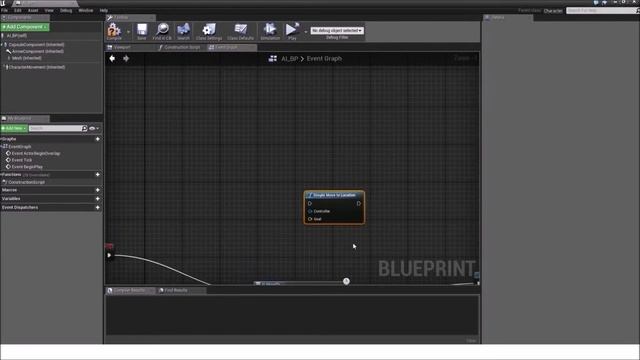Open the Add Component dropdown
This screenshot has height=360, width=640.
24,27
